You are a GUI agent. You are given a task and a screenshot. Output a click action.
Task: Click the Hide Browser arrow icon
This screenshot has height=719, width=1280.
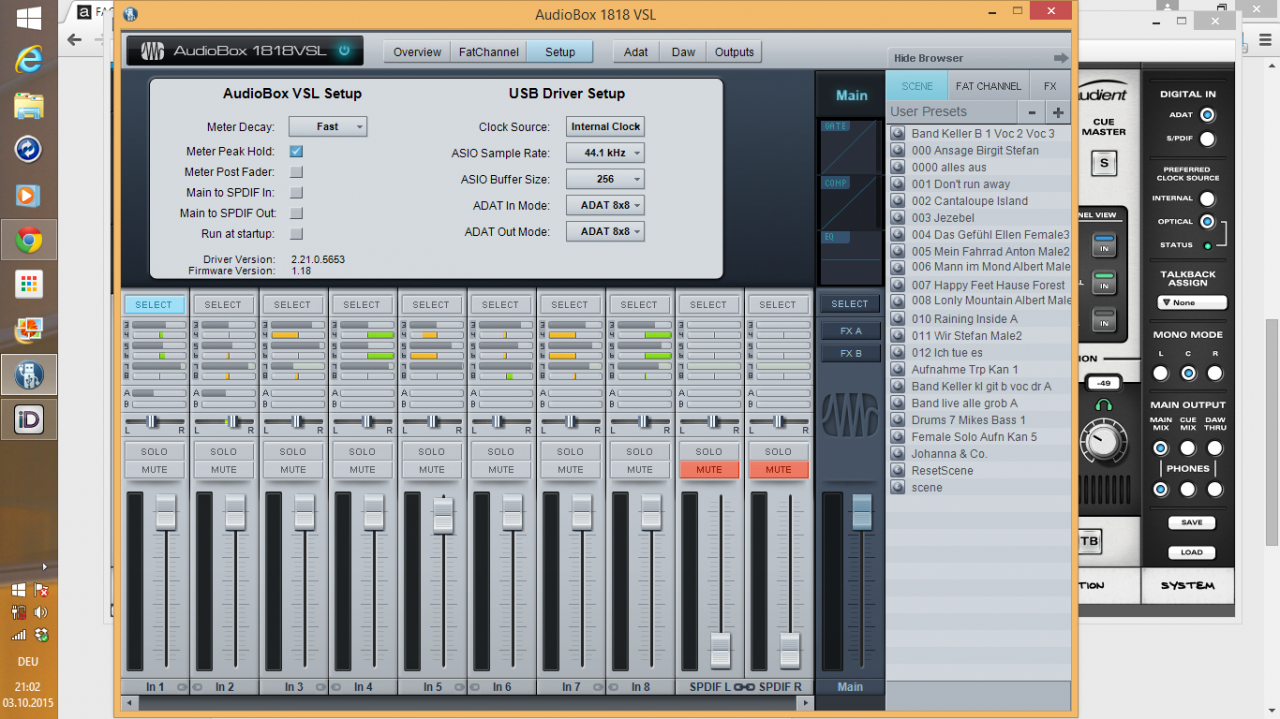pyautogui.click(x=1061, y=58)
